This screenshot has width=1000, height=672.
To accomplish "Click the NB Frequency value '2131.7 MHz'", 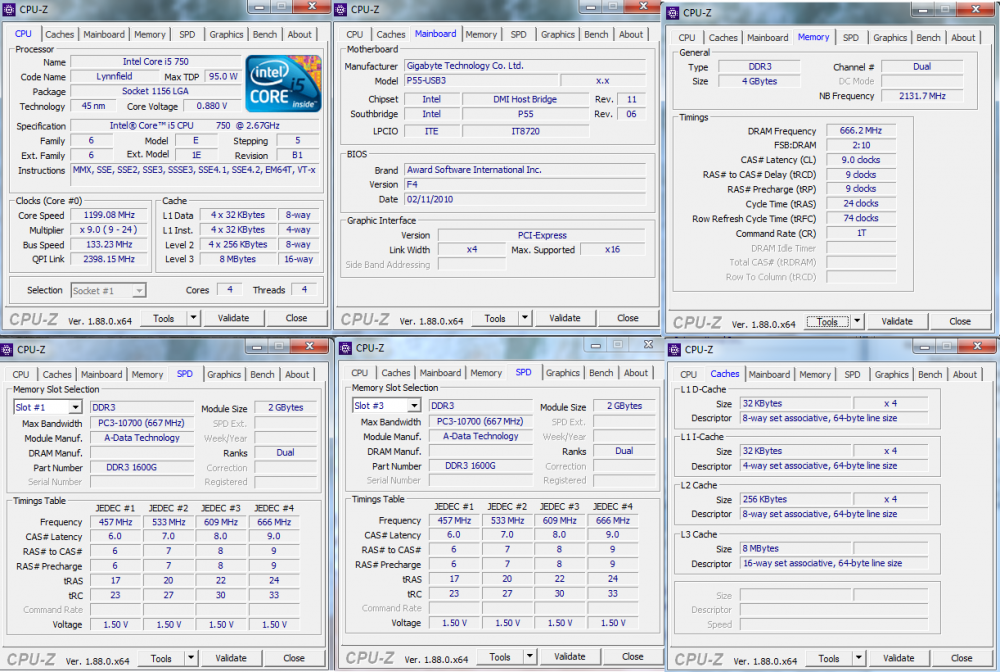I will (922, 96).
